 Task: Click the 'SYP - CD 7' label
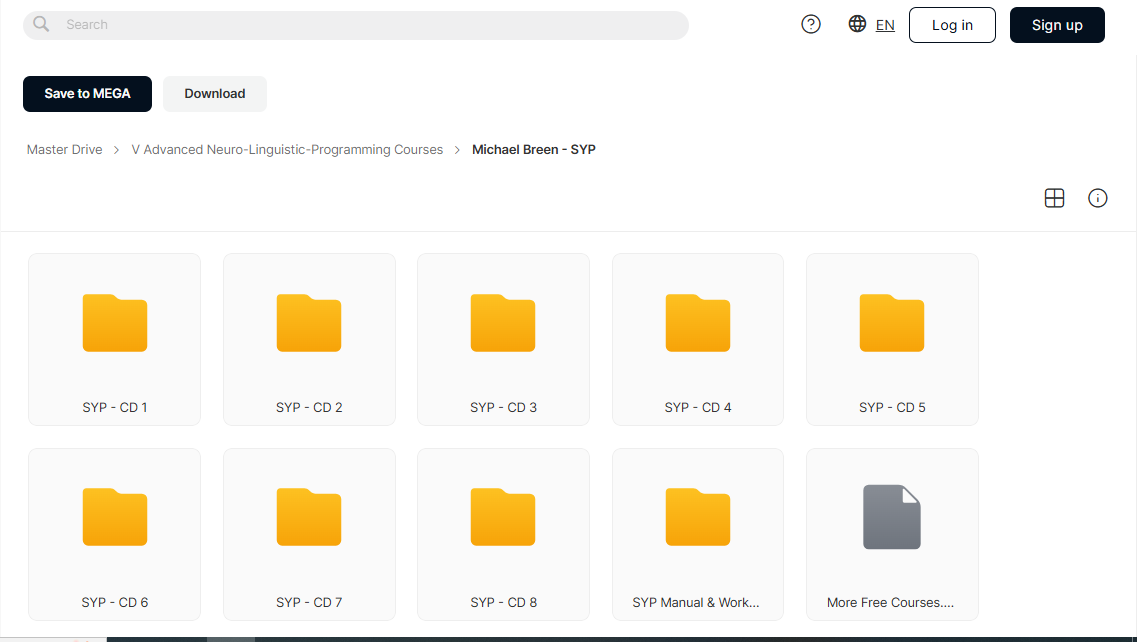tap(309, 603)
